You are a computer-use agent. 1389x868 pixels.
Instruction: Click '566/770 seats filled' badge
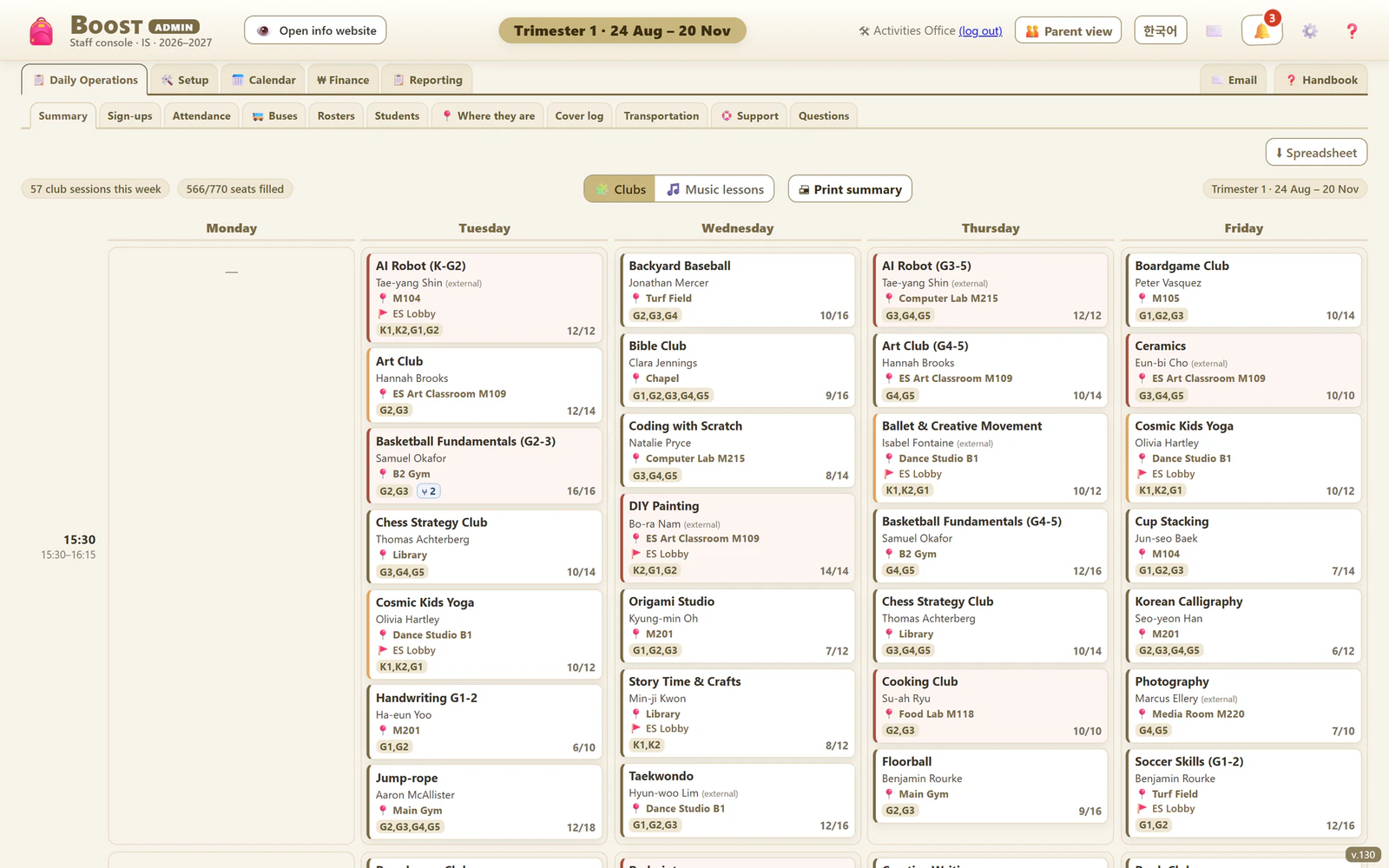[x=234, y=189]
